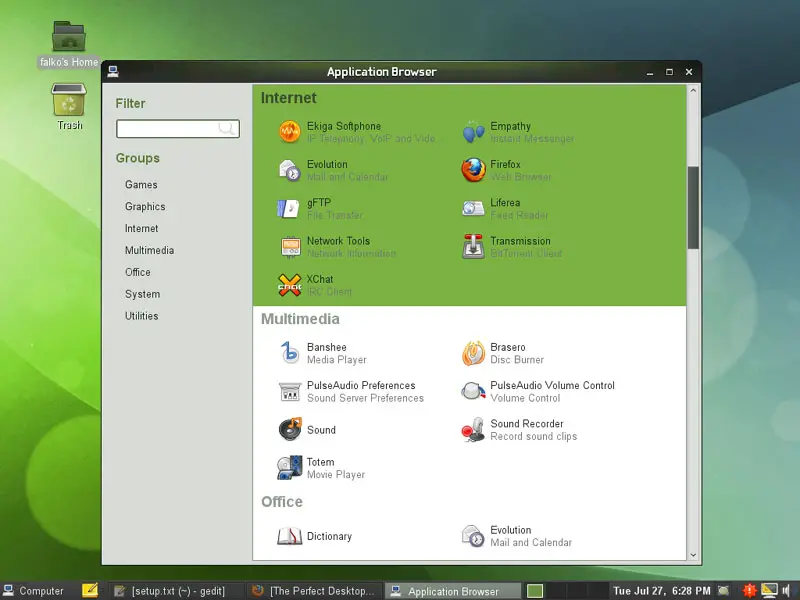
Task: Click the Office section heading in the list
Action: click(x=282, y=502)
